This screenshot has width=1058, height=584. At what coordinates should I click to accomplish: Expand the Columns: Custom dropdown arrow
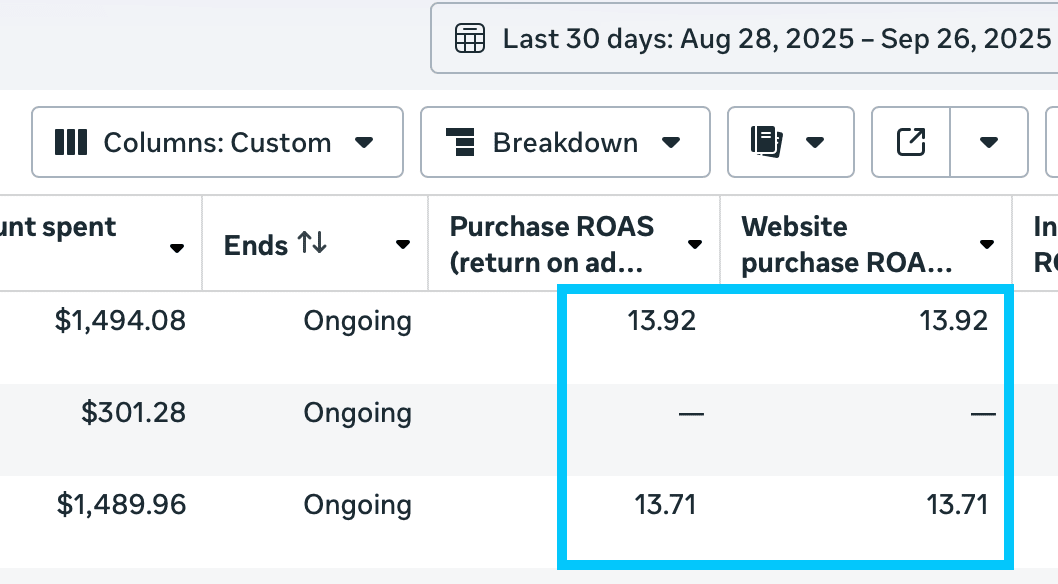click(x=364, y=142)
